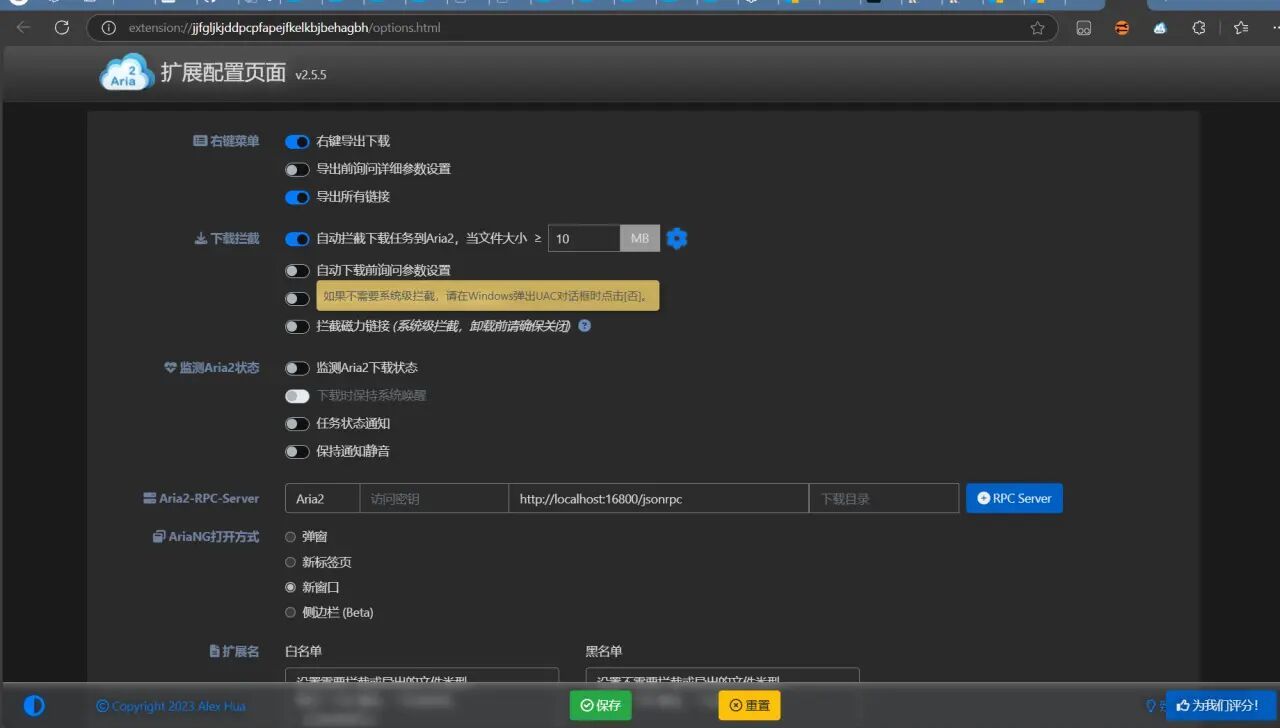1280x728 pixels.
Task: Click the RPC URL field with localhost:16800
Action: coord(659,498)
